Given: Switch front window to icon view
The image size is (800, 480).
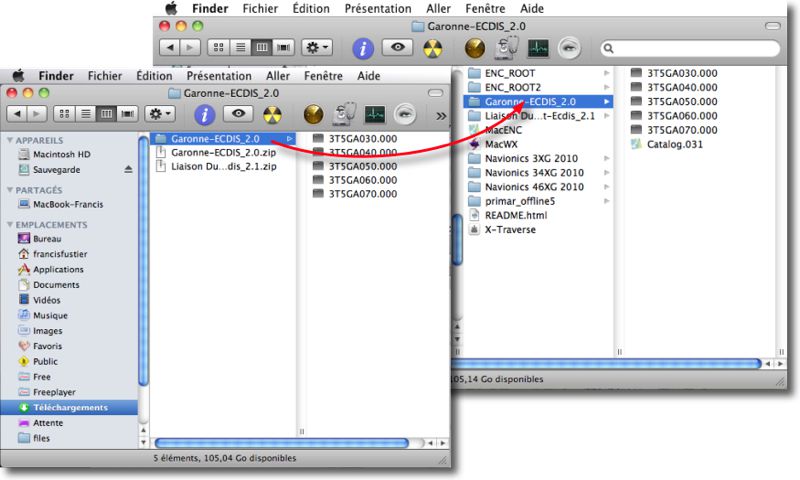Looking at the screenshot, I should coord(64,113).
